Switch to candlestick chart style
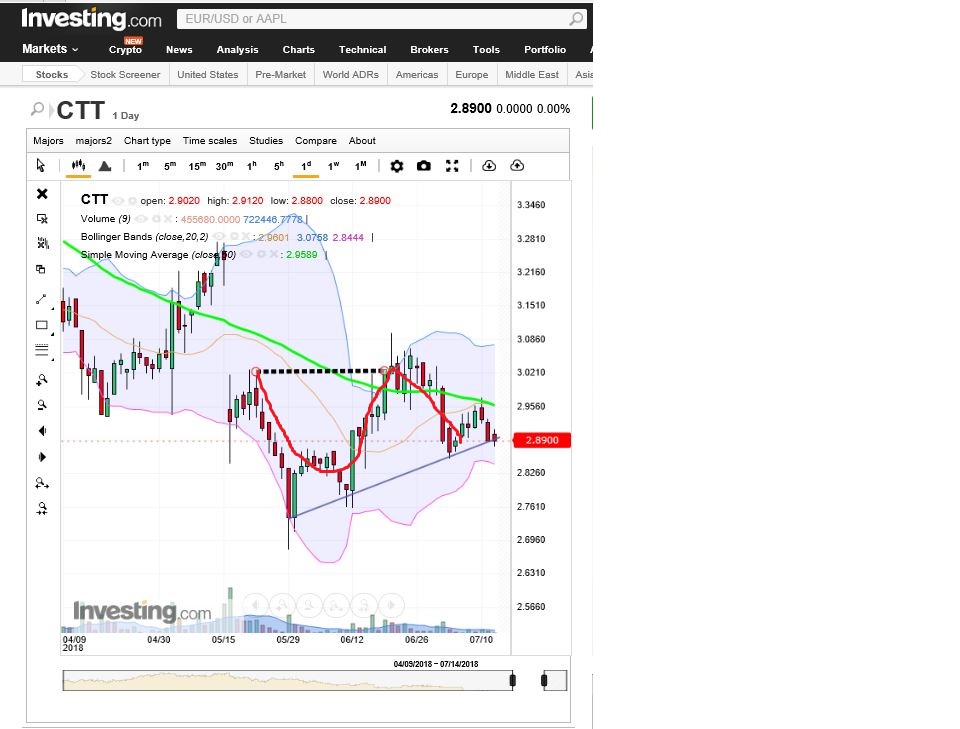 tap(78, 165)
